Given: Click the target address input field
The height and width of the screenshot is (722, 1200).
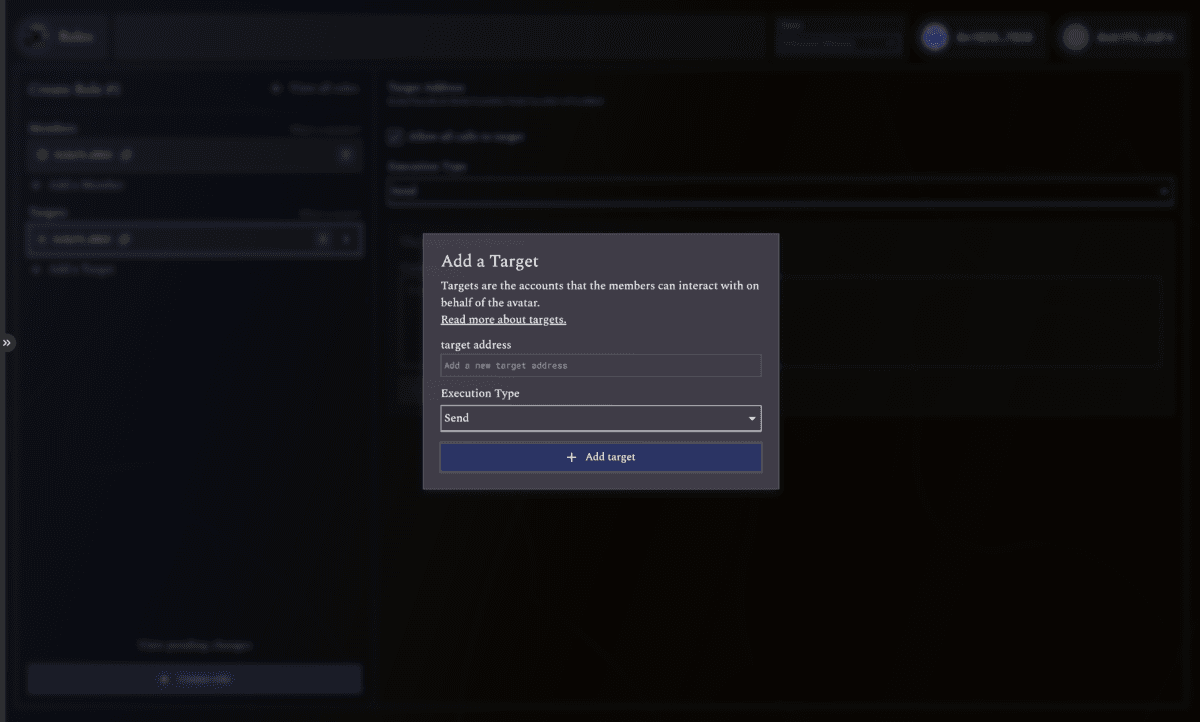Looking at the screenshot, I should (x=600, y=366).
